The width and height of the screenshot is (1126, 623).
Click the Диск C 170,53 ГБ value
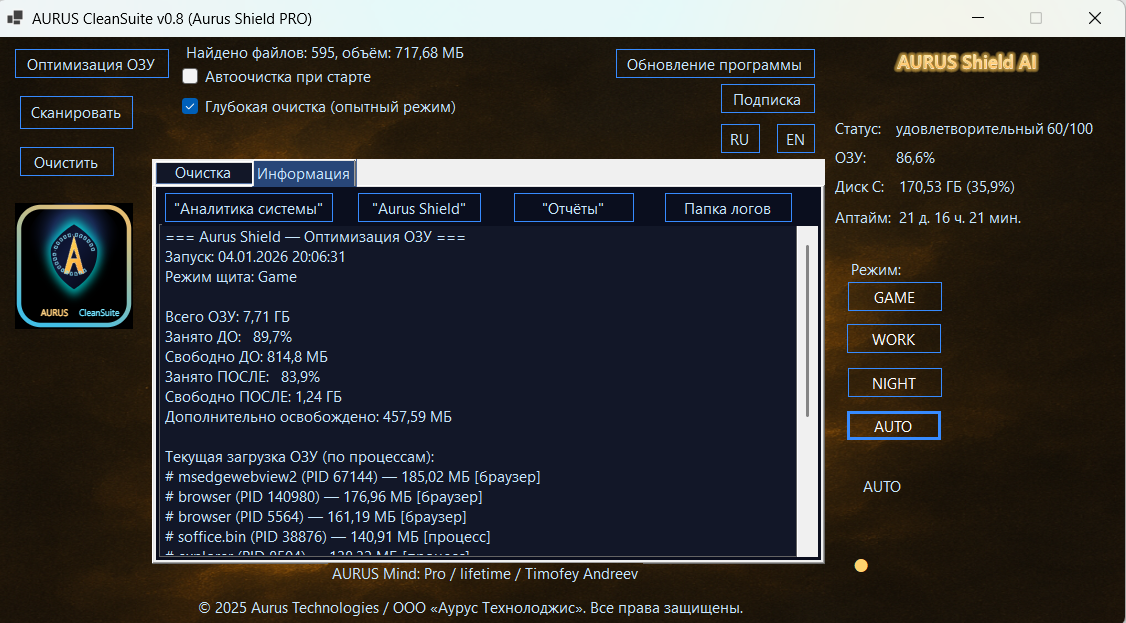957,187
